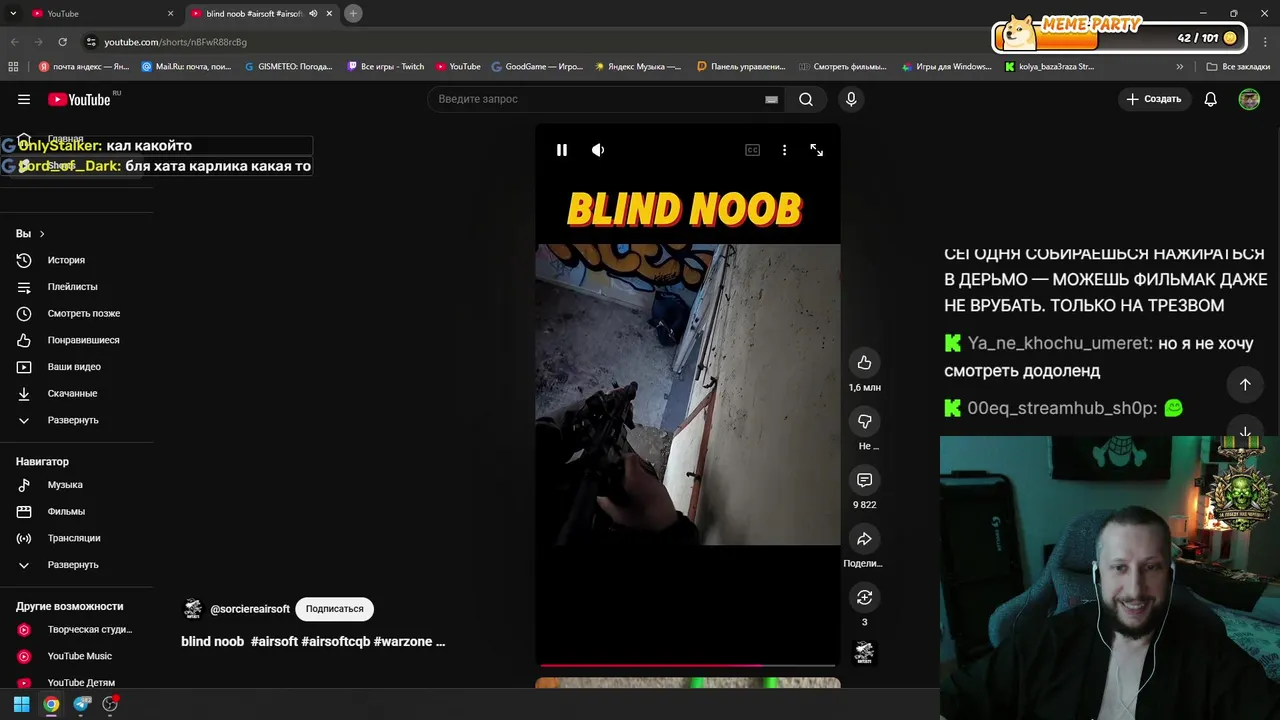Open the Windows Start button
The height and width of the screenshot is (720, 1280).
point(21,704)
